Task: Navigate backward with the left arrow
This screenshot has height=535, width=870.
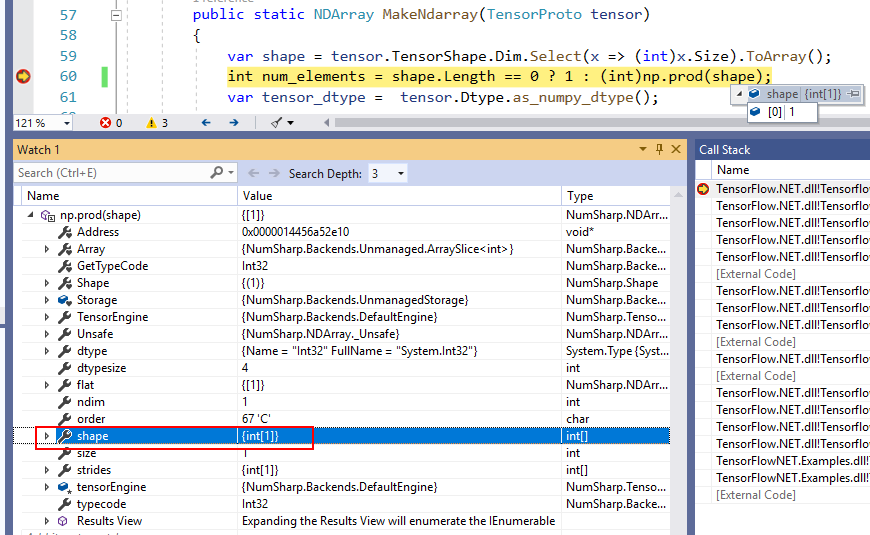Action: coord(206,123)
